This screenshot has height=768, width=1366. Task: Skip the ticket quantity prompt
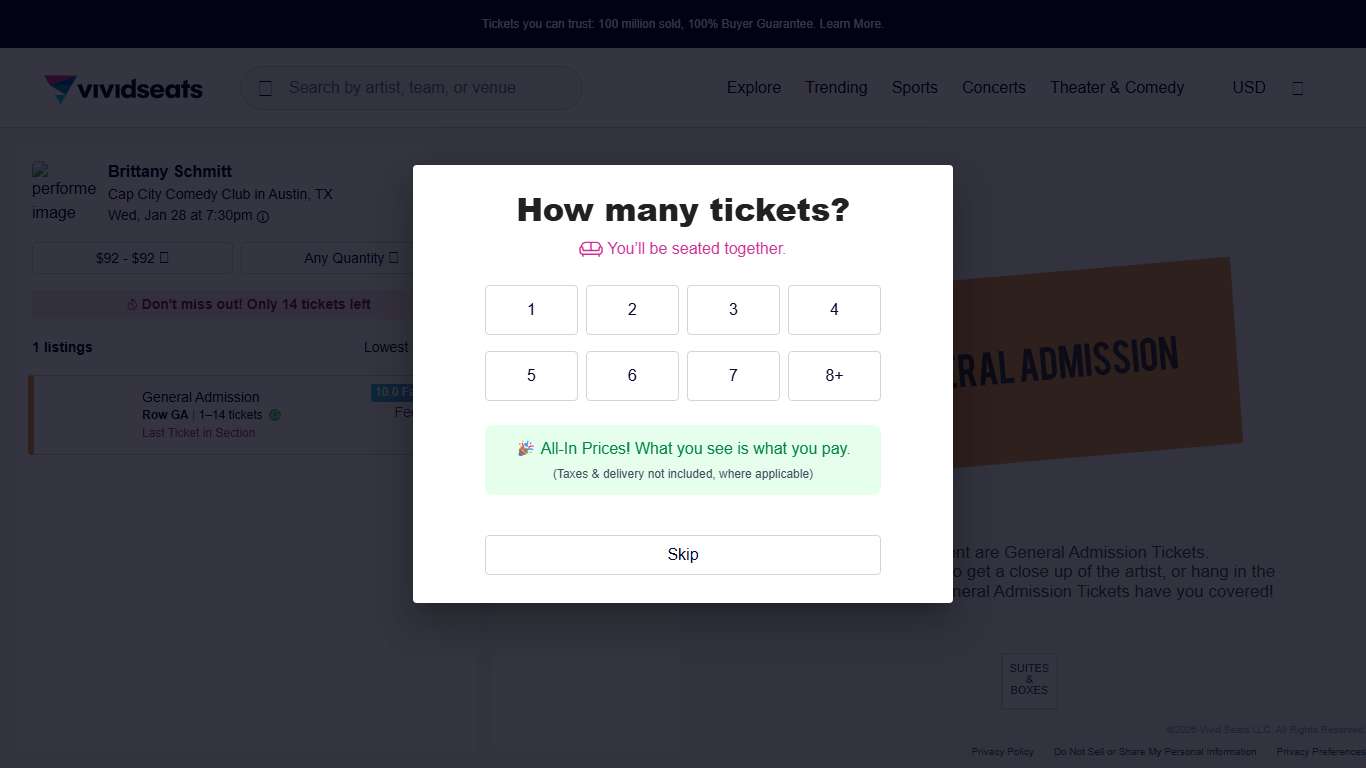pos(682,555)
